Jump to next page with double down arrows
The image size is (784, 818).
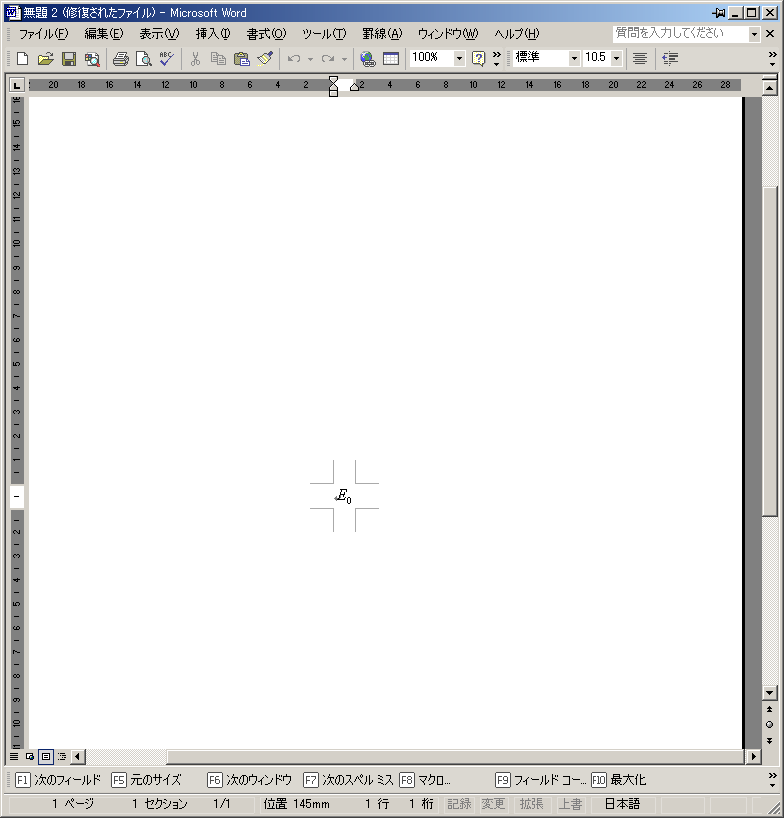point(769,740)
